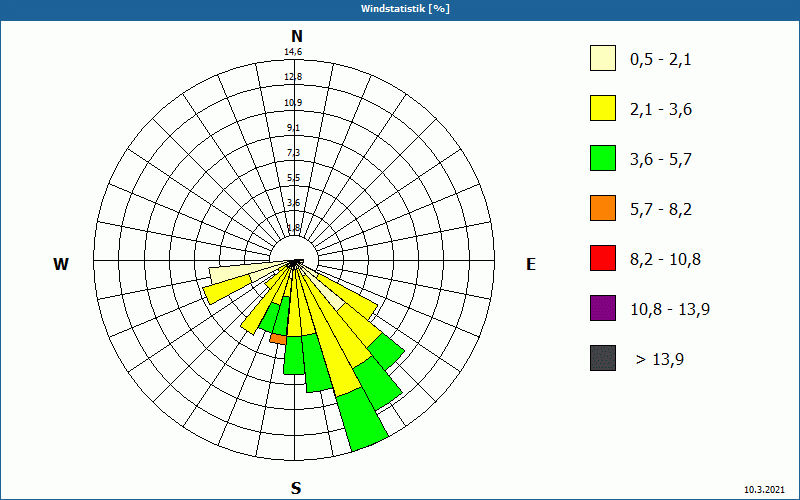Click the purple 10,8 - 13,9 legend swatch

tap(603, 308)
